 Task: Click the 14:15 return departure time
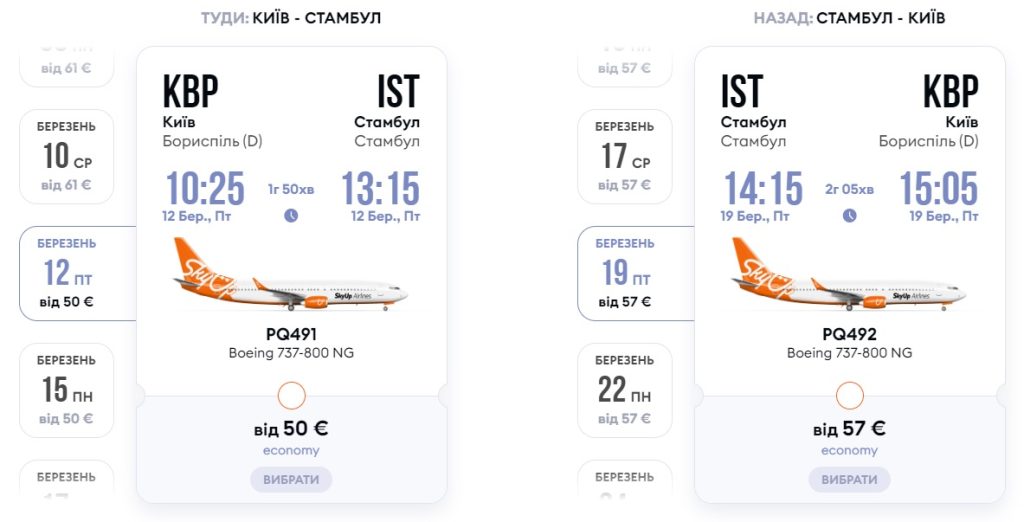click(763, 188)
